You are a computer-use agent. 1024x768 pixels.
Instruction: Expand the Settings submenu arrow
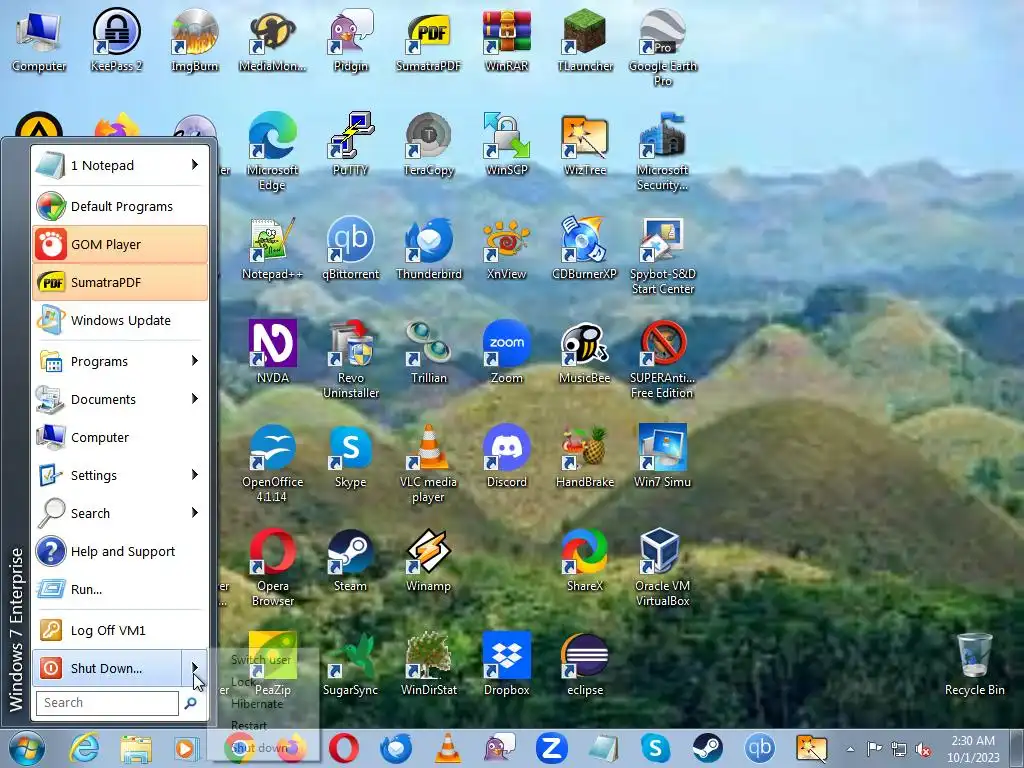[195, 475]
